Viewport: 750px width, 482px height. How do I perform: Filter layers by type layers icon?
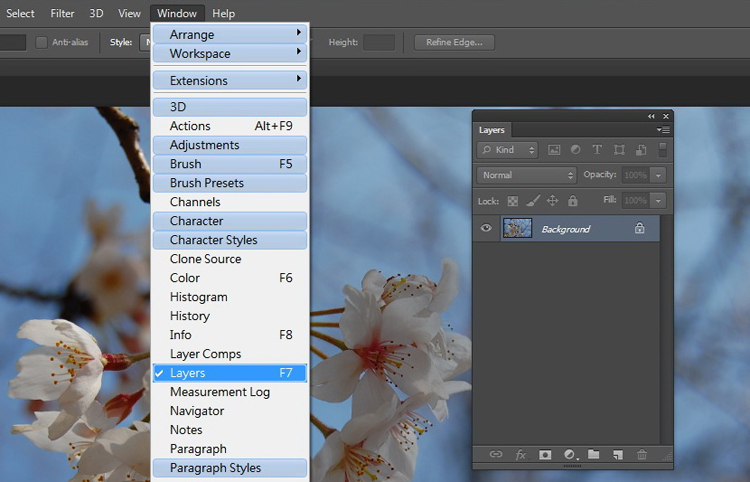597,150
